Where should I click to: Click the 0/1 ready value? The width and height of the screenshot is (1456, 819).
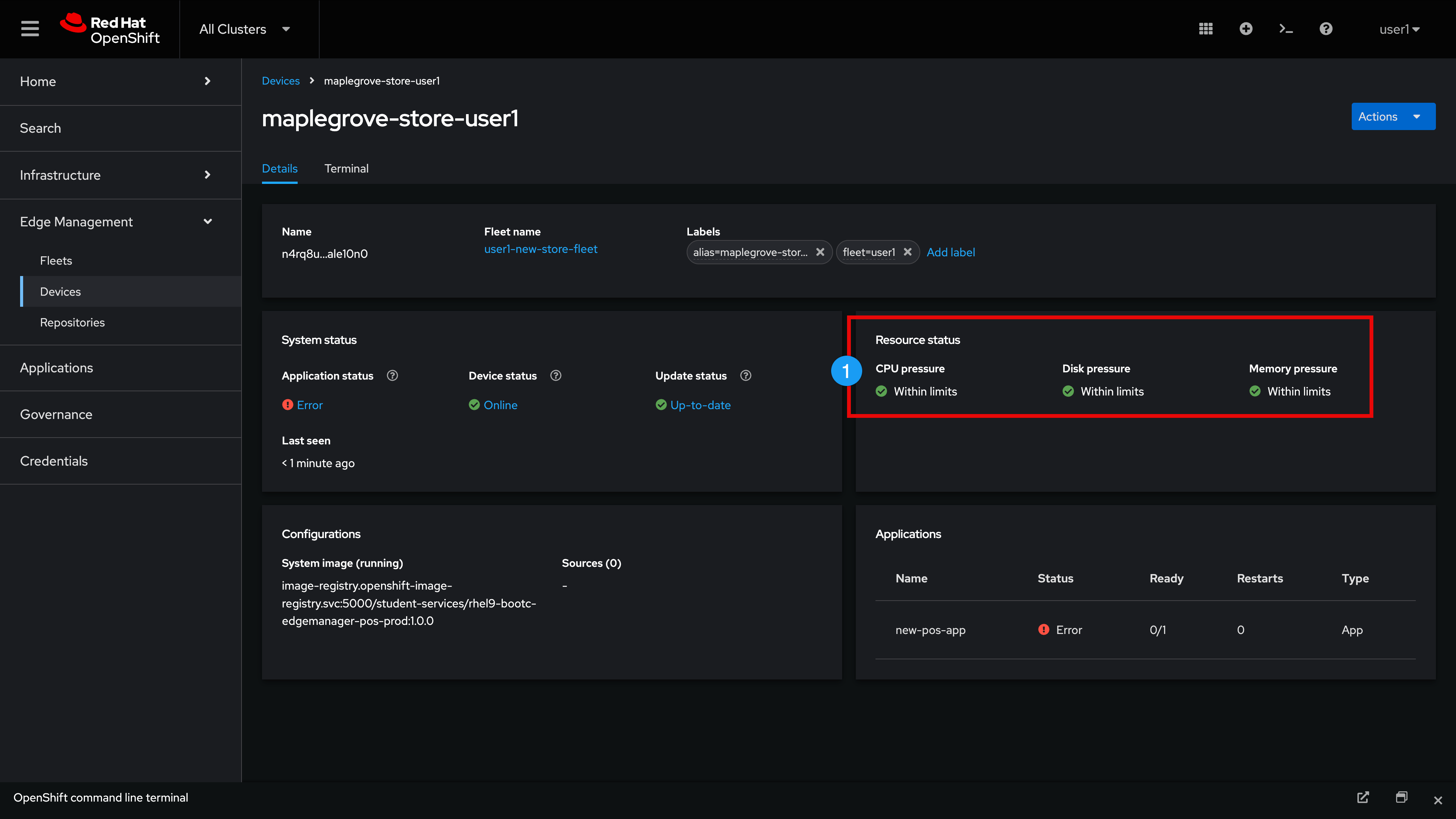(x=1158, y=630)
